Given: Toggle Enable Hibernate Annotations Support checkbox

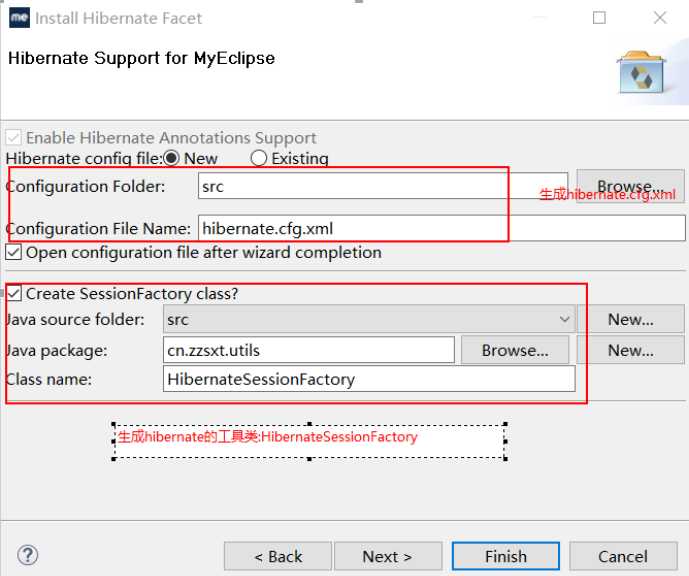Looking at the screenshot, I should pyautogui.click(x=13, y=138).
